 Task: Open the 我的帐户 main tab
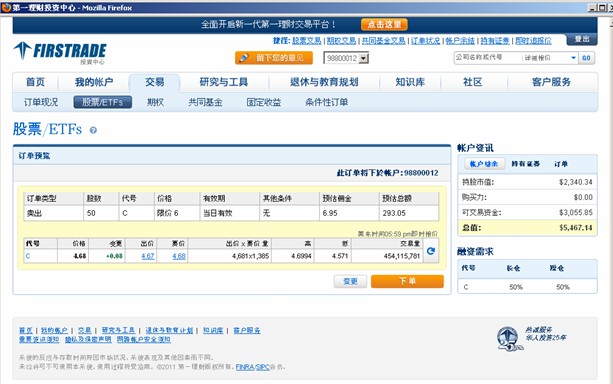(94, 82)
